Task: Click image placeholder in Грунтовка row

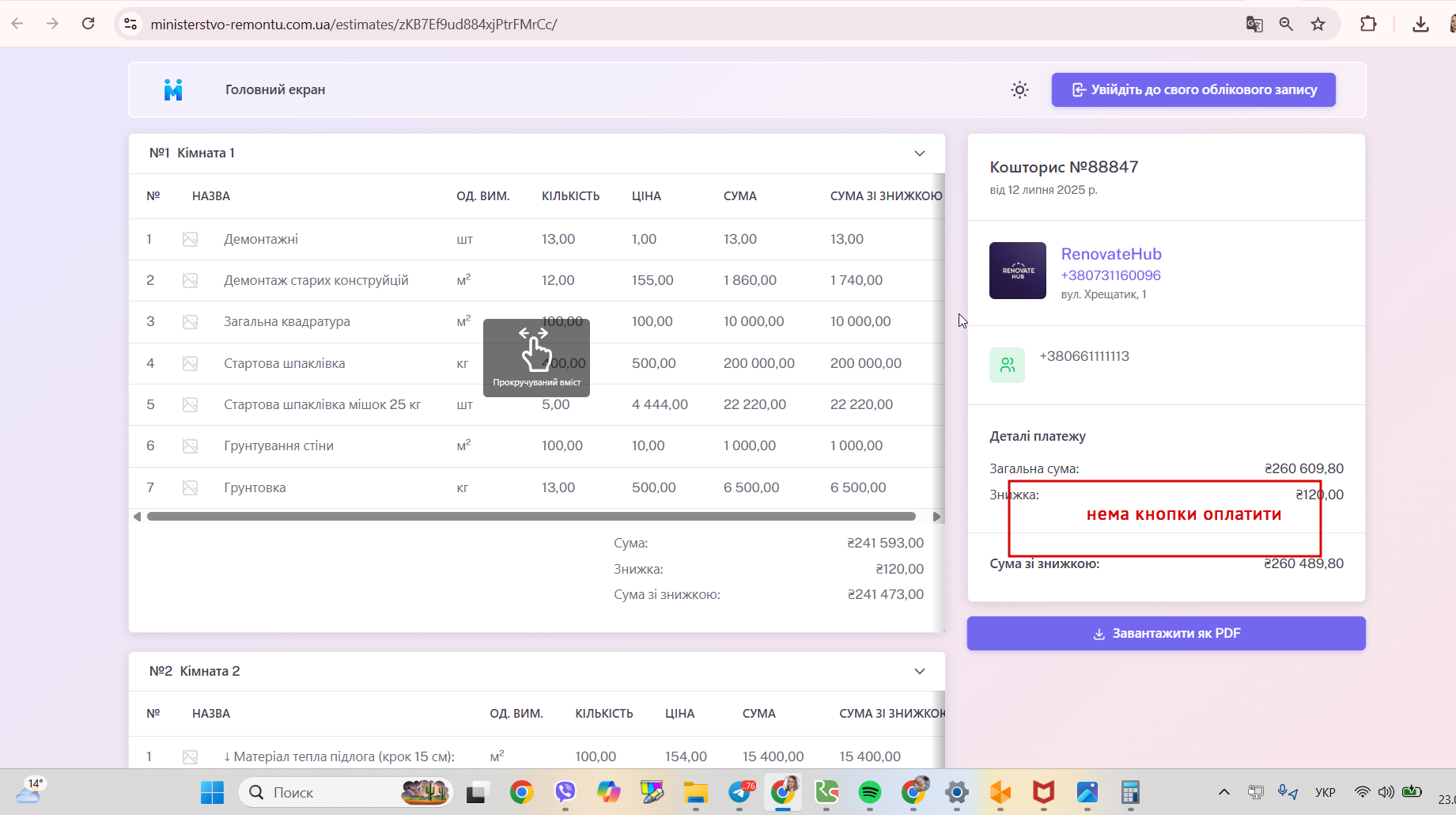Action: pyautogui.click(x=191, y=487)
